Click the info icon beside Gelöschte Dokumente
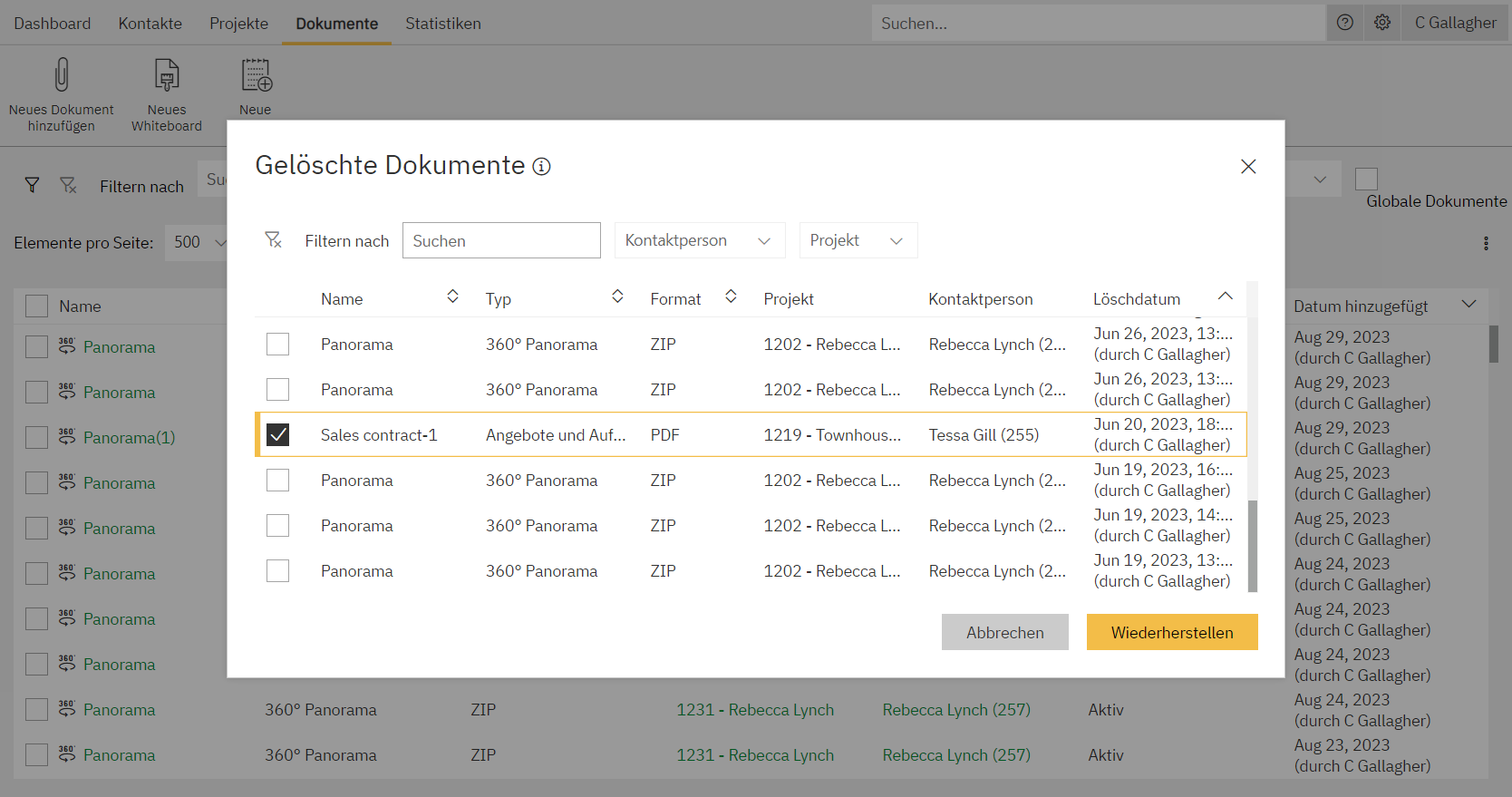This screenshot has height=797, width=1512. tap(541, 167)
